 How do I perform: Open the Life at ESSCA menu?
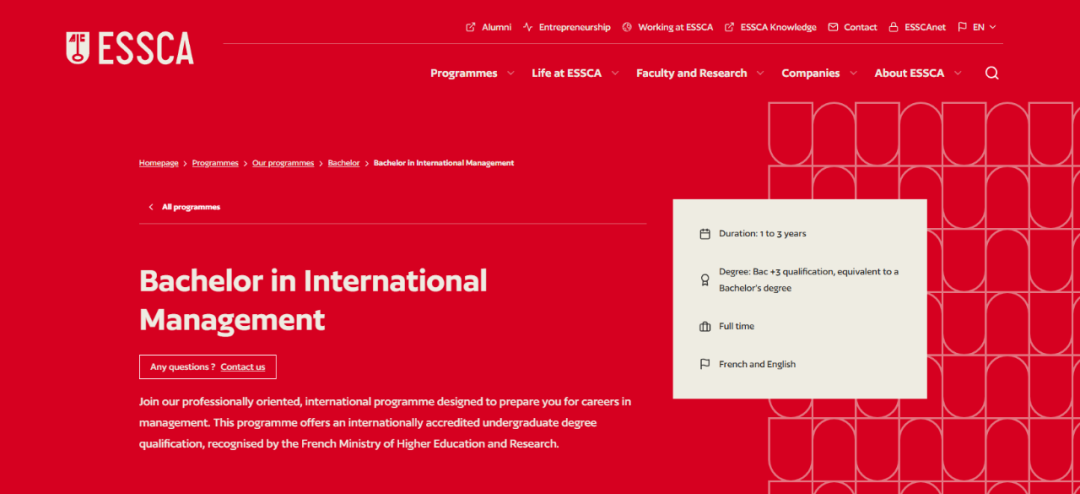pyautogui.click(x=566, y=73)
